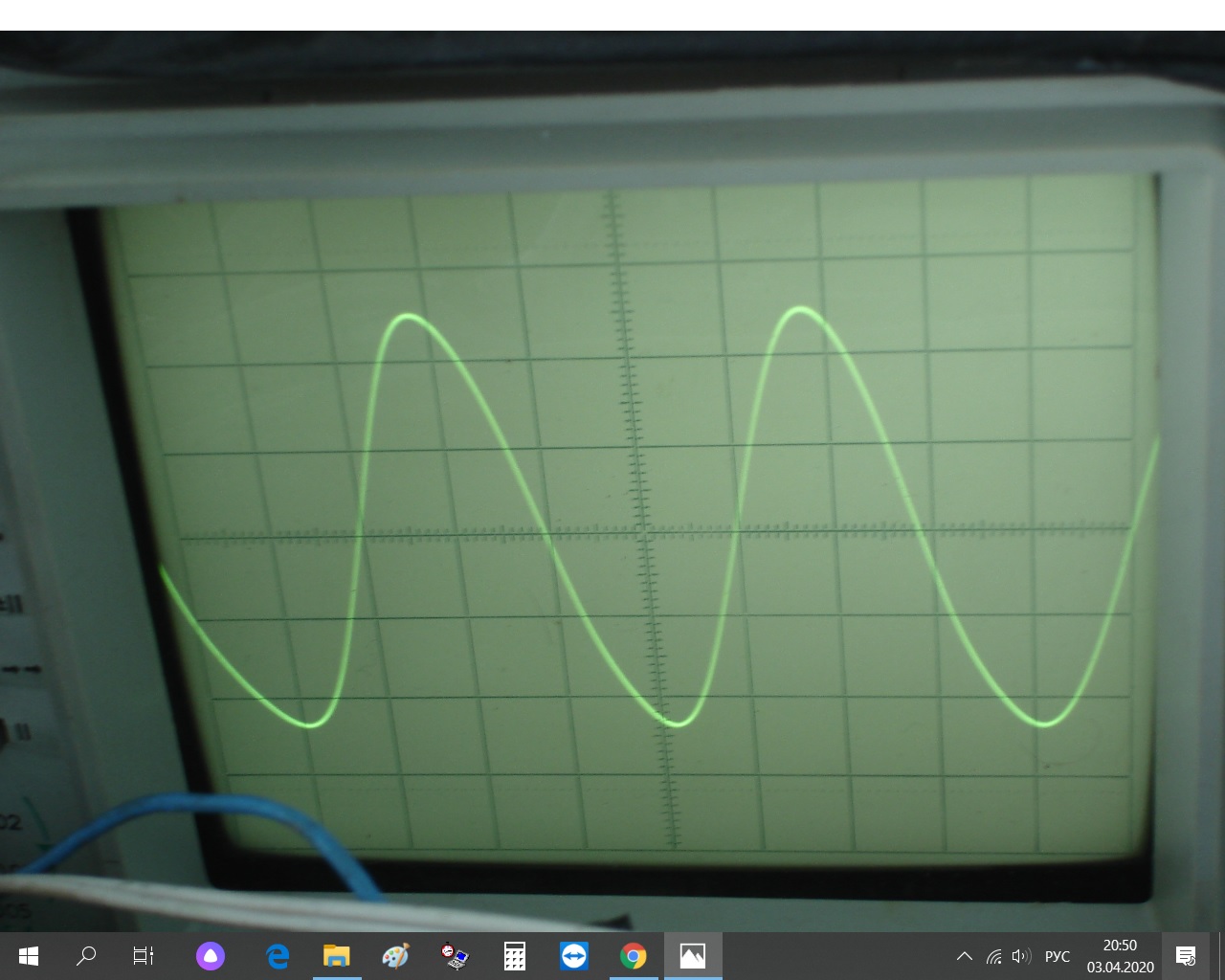Launch the purple Alice voice assistant
1225x980 pixels.
[211, 955]
